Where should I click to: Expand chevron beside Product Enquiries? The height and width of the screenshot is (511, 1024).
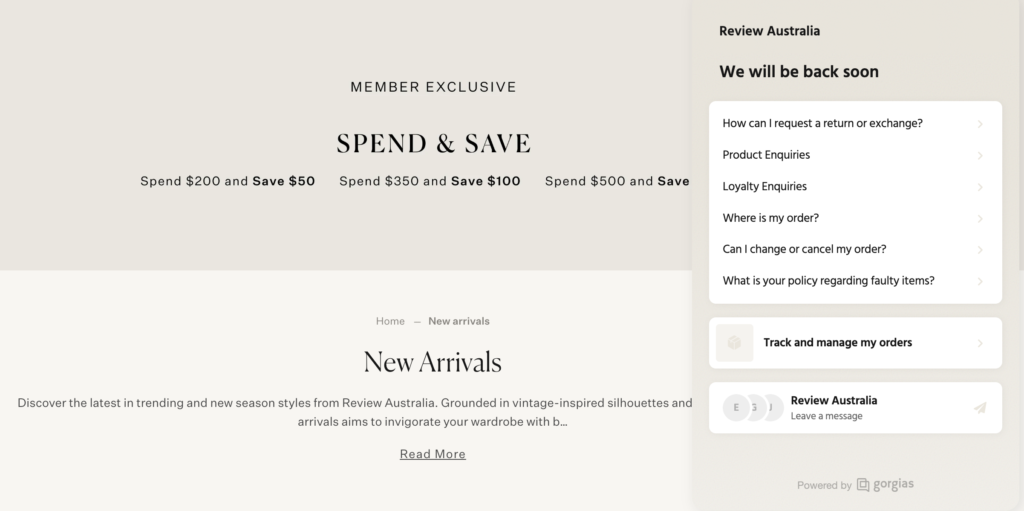click(x=980, y=156)
